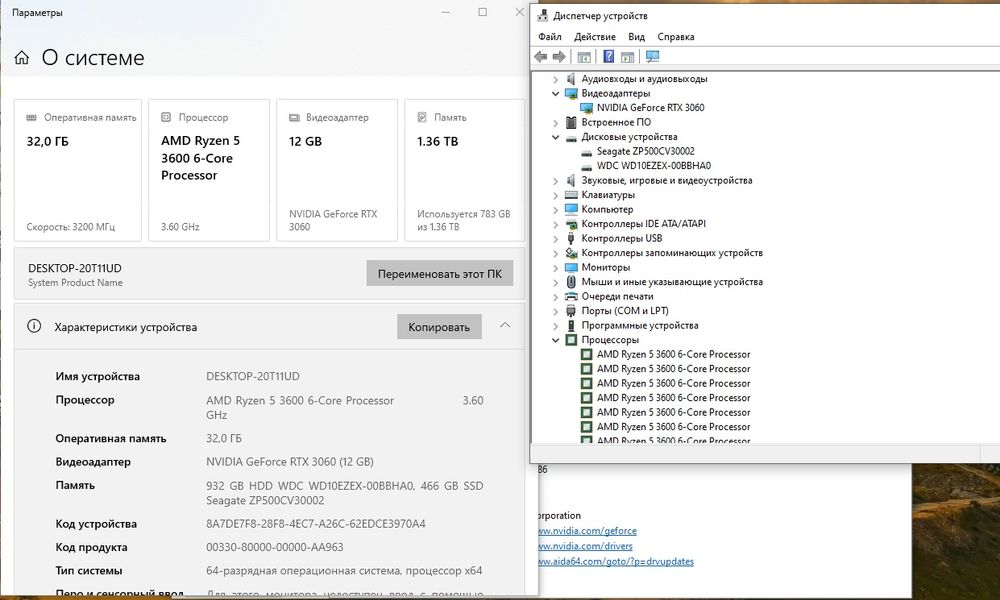Screen dimensions: 1000x600
Task: Click the WDC WD10EZEX disk icon
Action: (x=587, y=166)
